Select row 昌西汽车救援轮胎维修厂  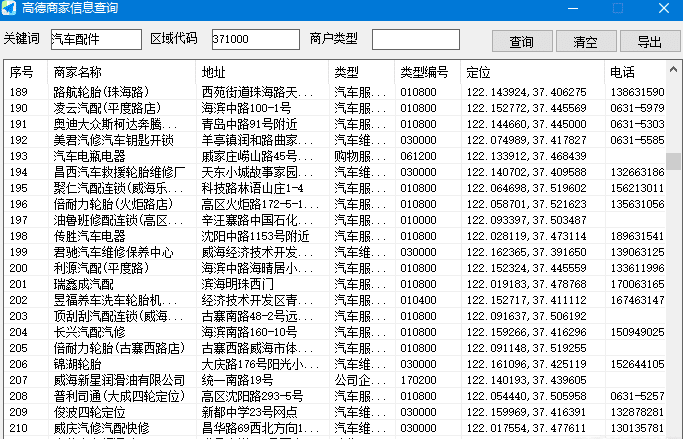[x=335, y=172]
